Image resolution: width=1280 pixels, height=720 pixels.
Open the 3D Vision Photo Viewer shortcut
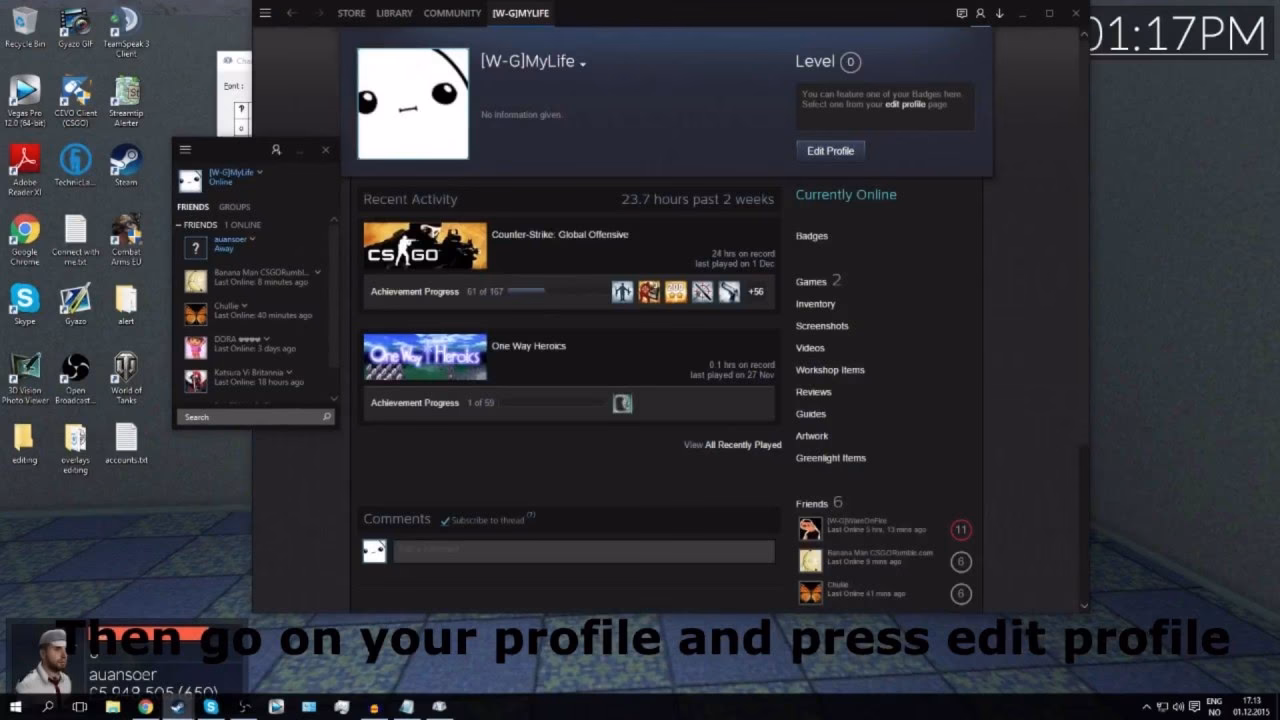tap(25, 378)
